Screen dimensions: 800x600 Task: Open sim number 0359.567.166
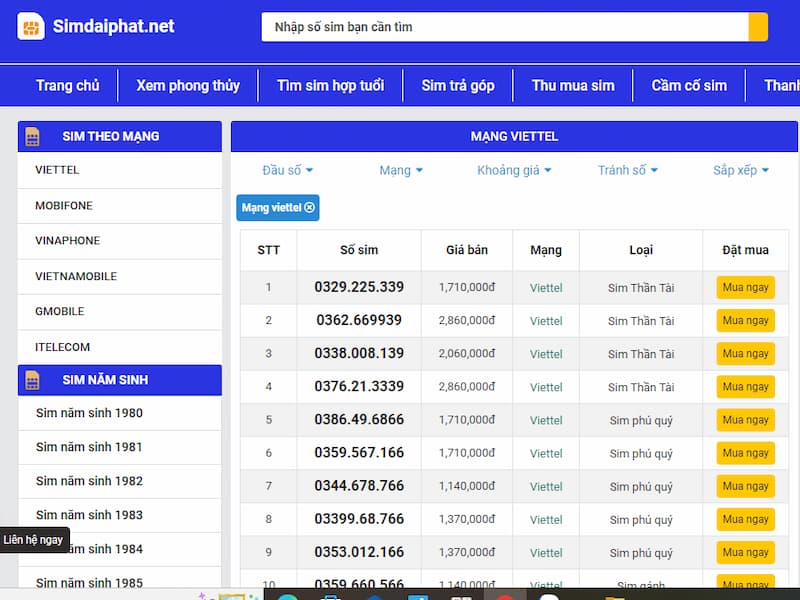coord(359,453)
